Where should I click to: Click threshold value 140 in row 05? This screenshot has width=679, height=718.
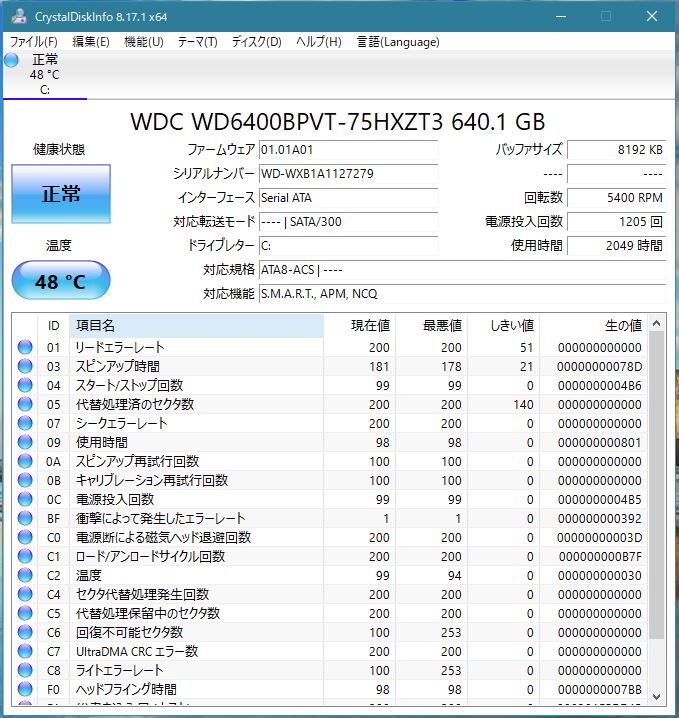click(523, 405)
